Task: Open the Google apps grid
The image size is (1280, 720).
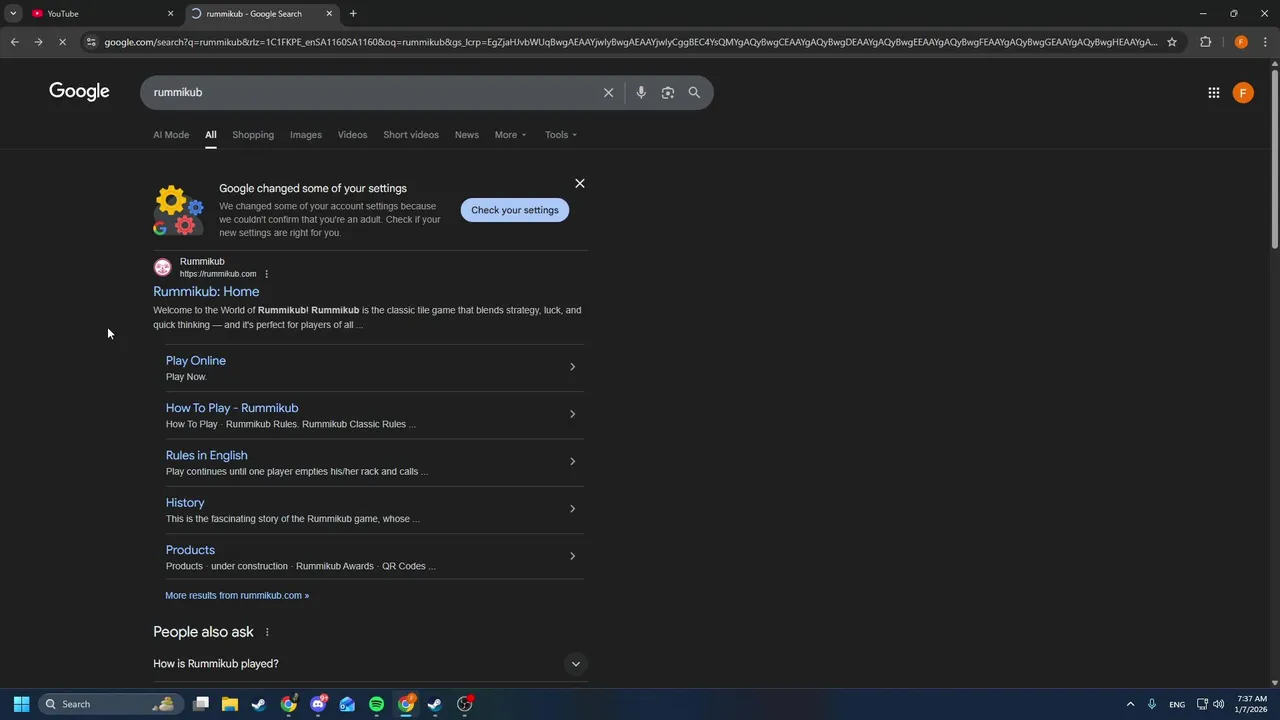Action: click(x=1213, y=93)
